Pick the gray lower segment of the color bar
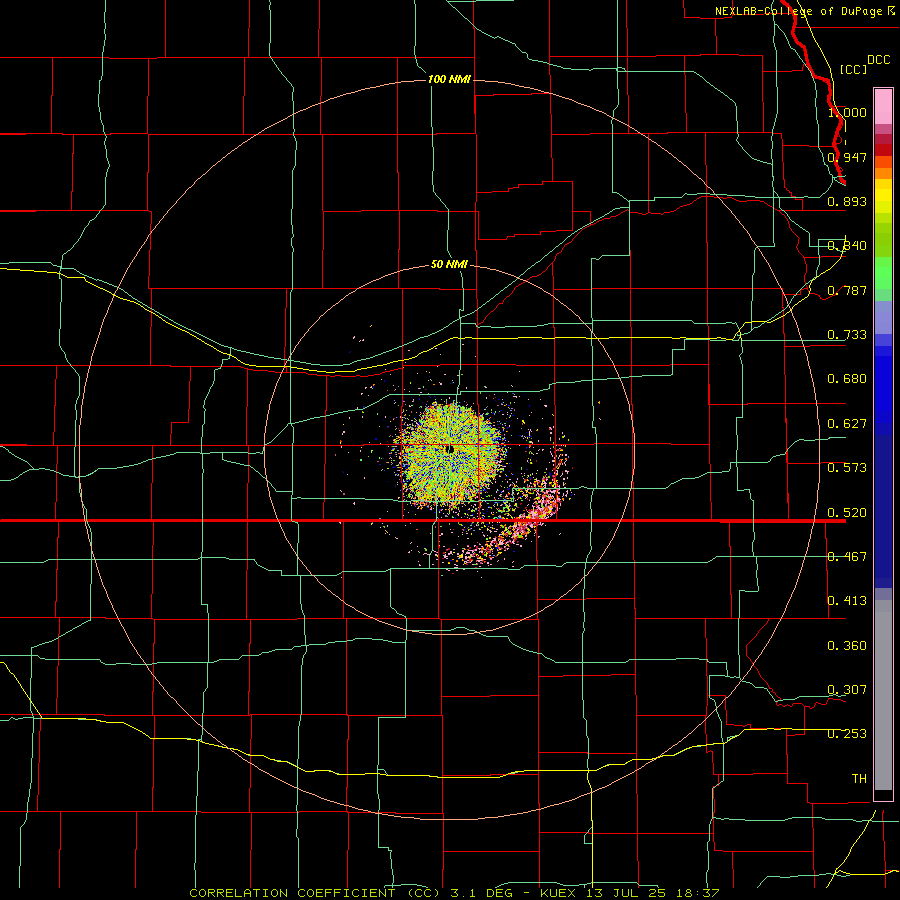 pos(883,695)
